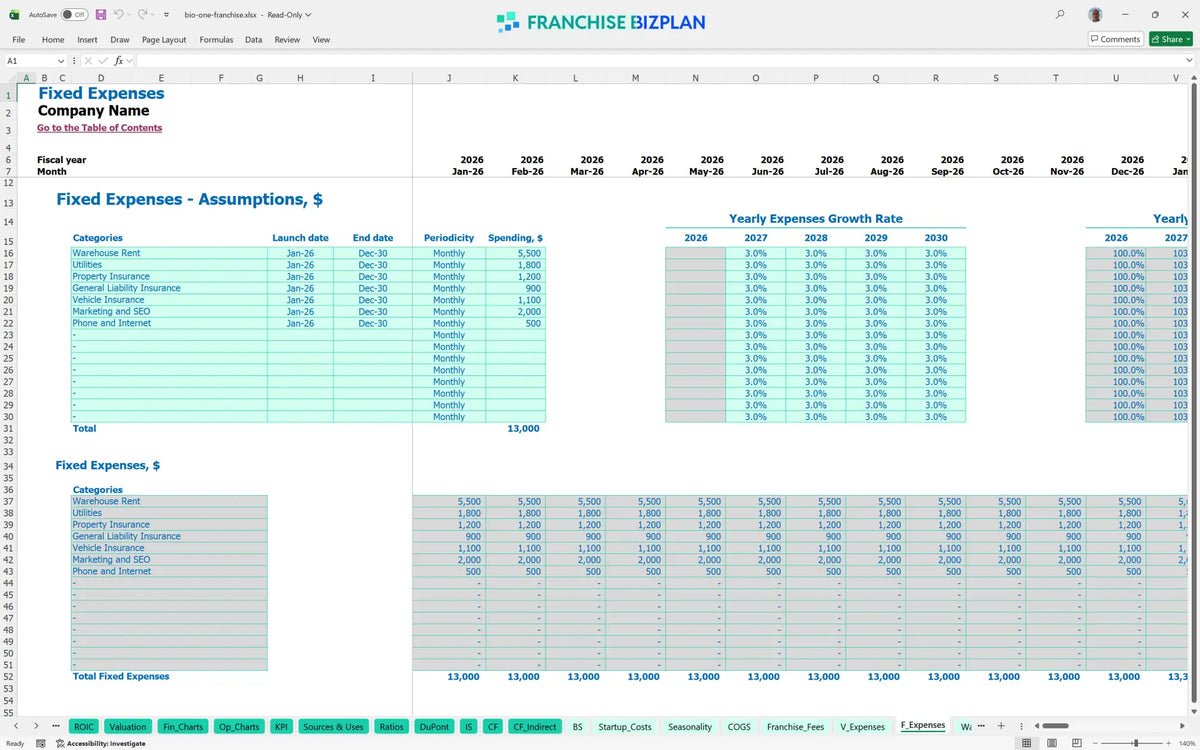Open Customize Quick Access Toolbar dropdown
Screen dimensions: 1200x750
[x=165, y=15]
